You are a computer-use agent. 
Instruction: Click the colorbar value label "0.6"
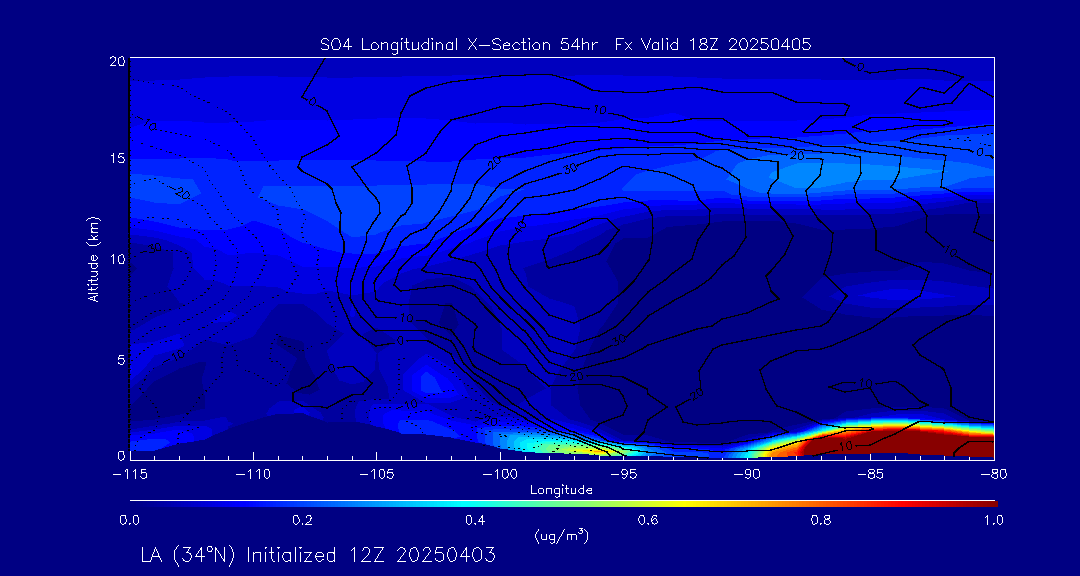(649, 520)
